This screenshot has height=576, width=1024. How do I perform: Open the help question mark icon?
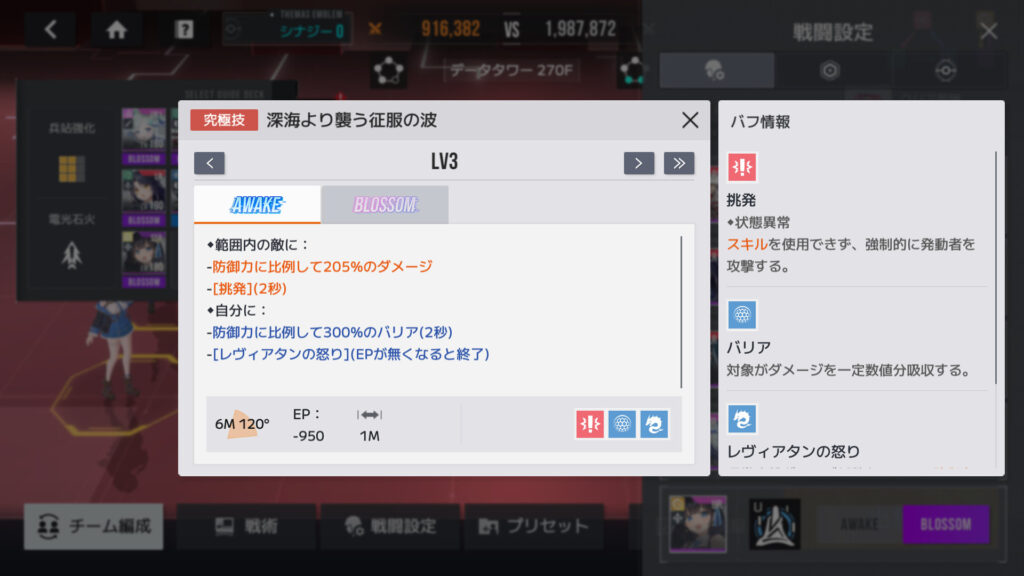pyautogui.click(x=184, y=29)
